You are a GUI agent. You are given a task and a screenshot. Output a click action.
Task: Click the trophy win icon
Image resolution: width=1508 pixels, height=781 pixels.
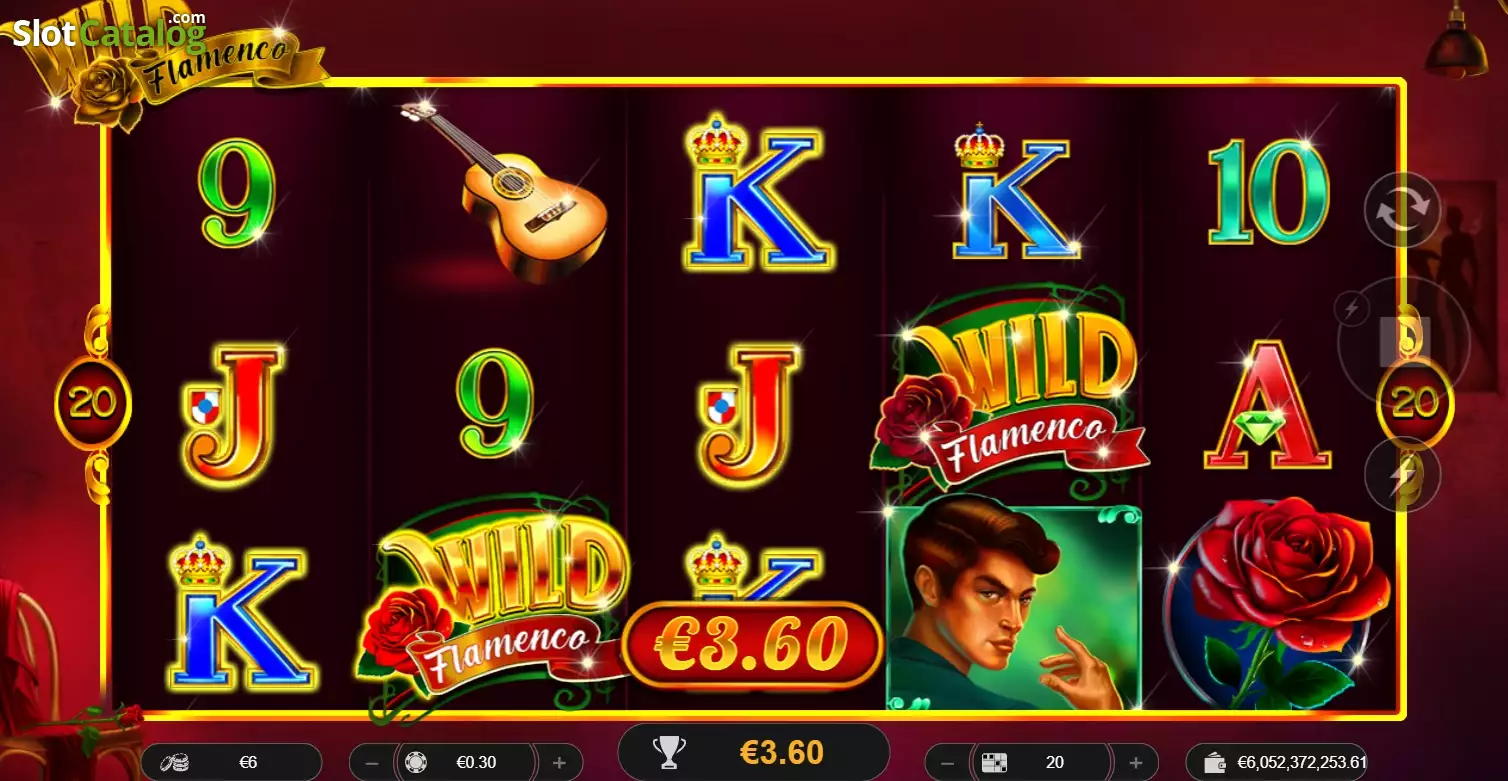667,752
